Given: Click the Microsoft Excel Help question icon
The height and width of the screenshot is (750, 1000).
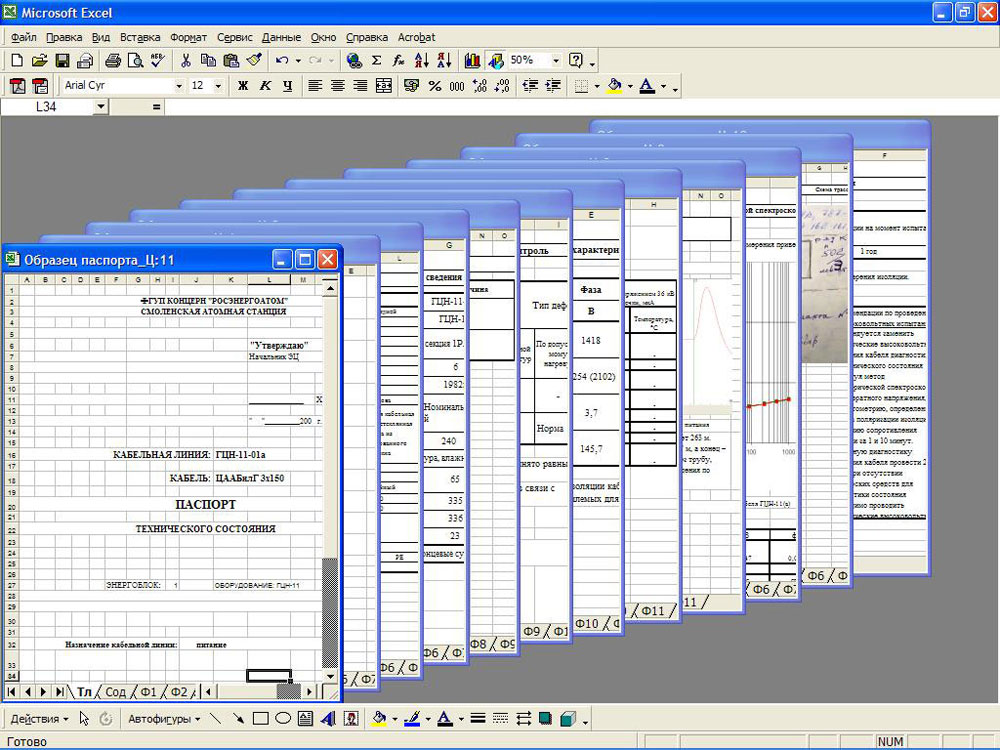Looking at the screenshot, I should (576, 61).
